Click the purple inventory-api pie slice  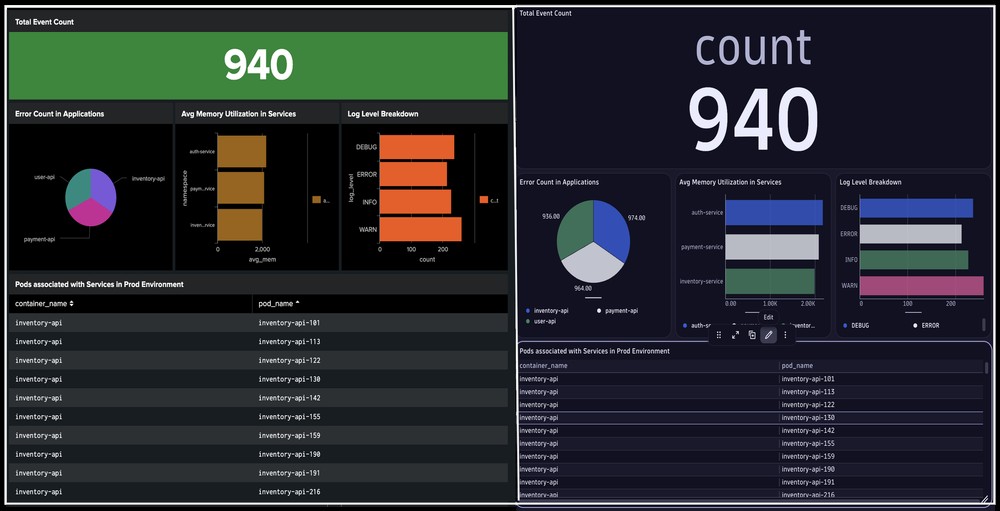[x=103, y=186]
